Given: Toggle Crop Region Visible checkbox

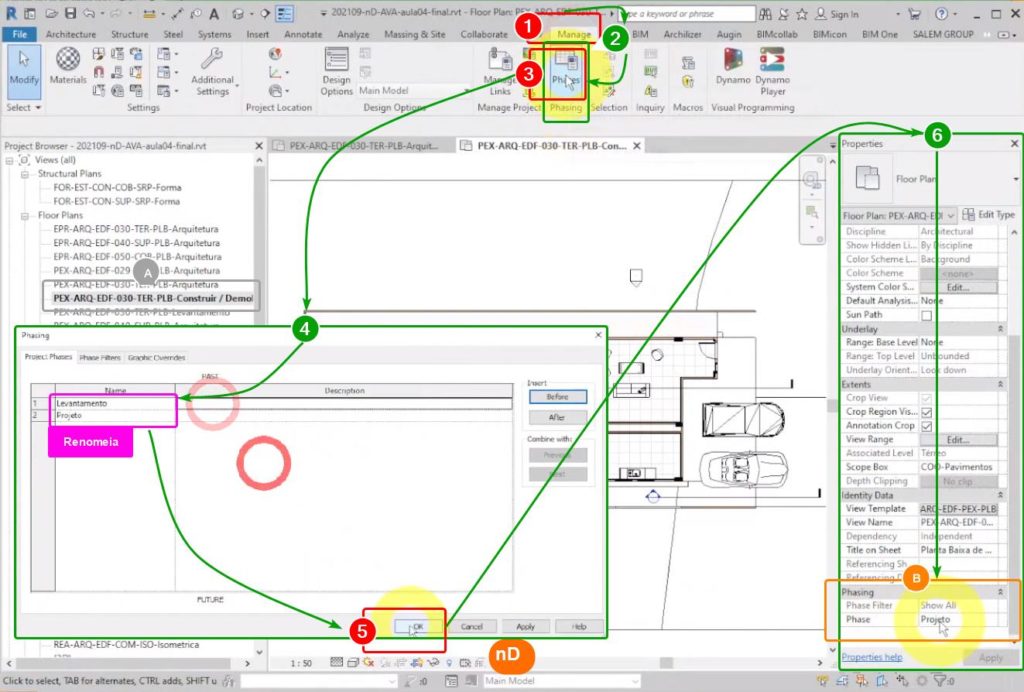Looking at the screenshot, I should pos(926,412).
